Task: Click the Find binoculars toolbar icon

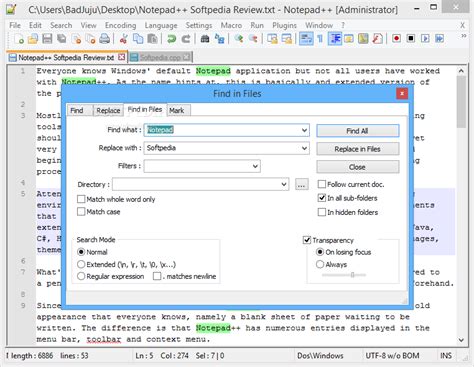Action: tap(205, 39)
